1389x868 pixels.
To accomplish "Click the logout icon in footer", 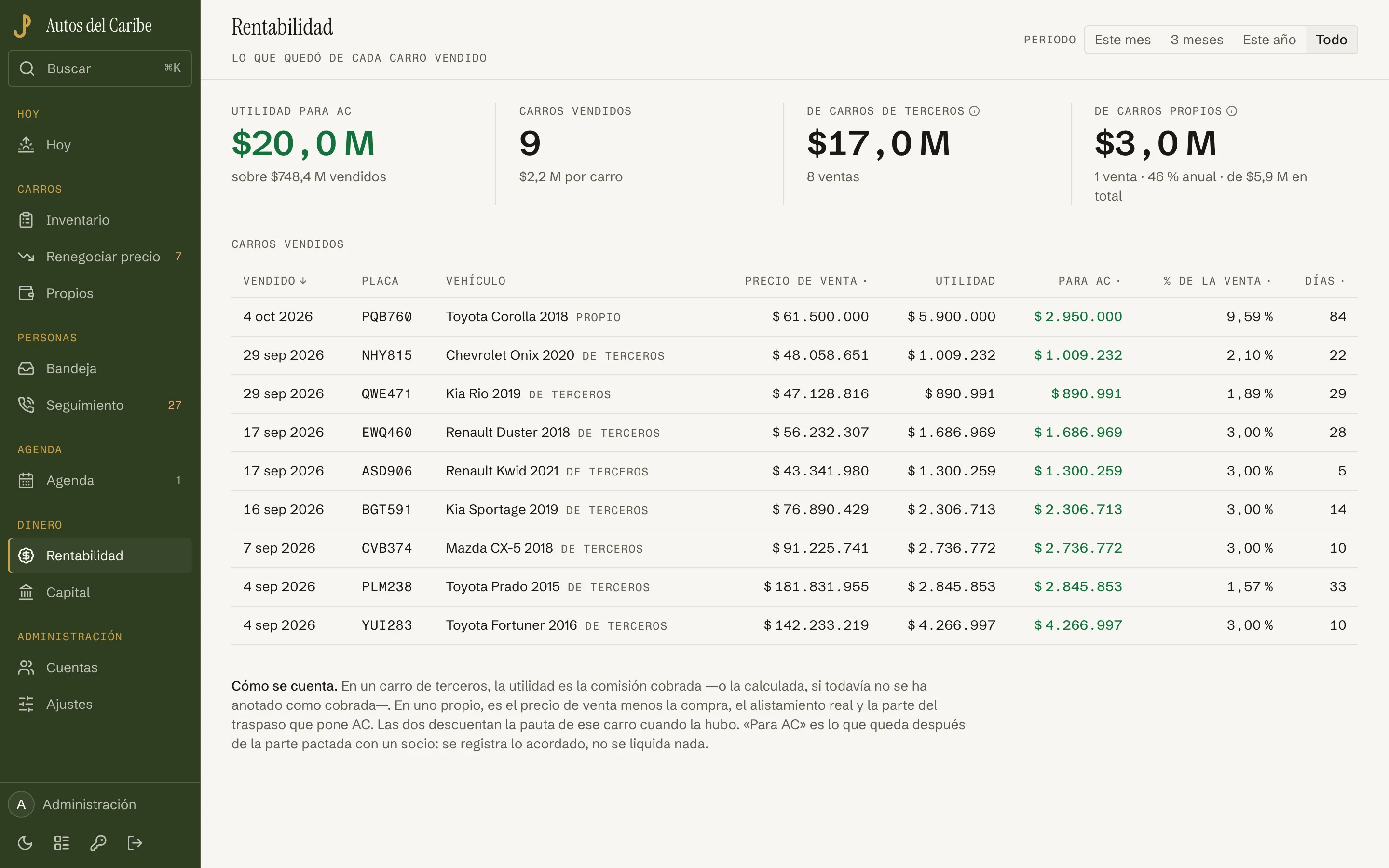I will pos(134,843).
